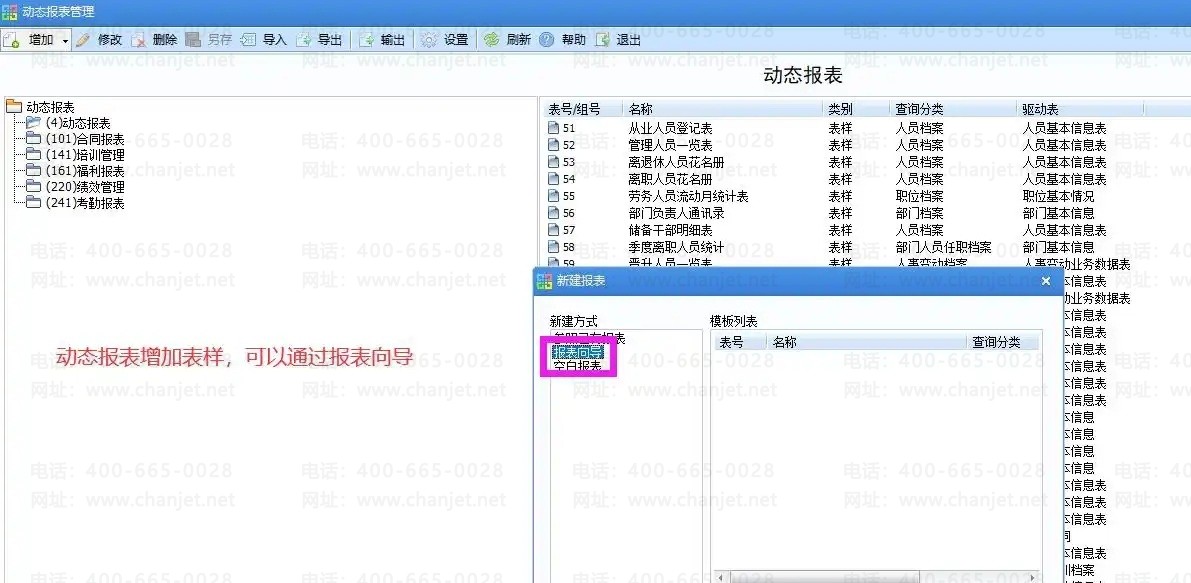Select 报表向导 in the 新建方式 list
The image size is (1191, 583).
578,352
